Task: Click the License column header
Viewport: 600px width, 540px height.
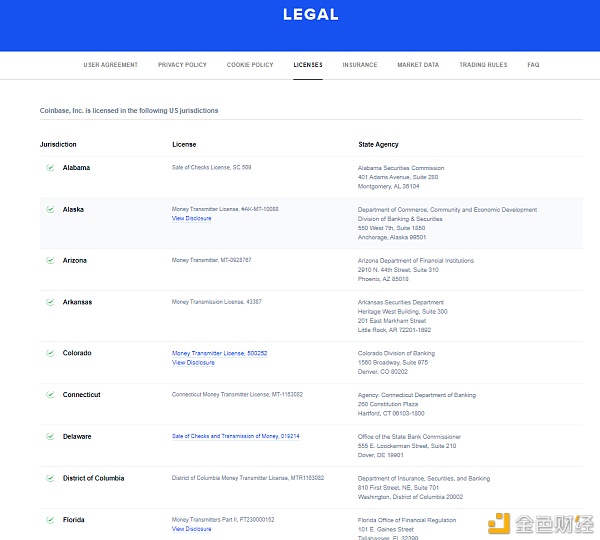Action: 184,144
